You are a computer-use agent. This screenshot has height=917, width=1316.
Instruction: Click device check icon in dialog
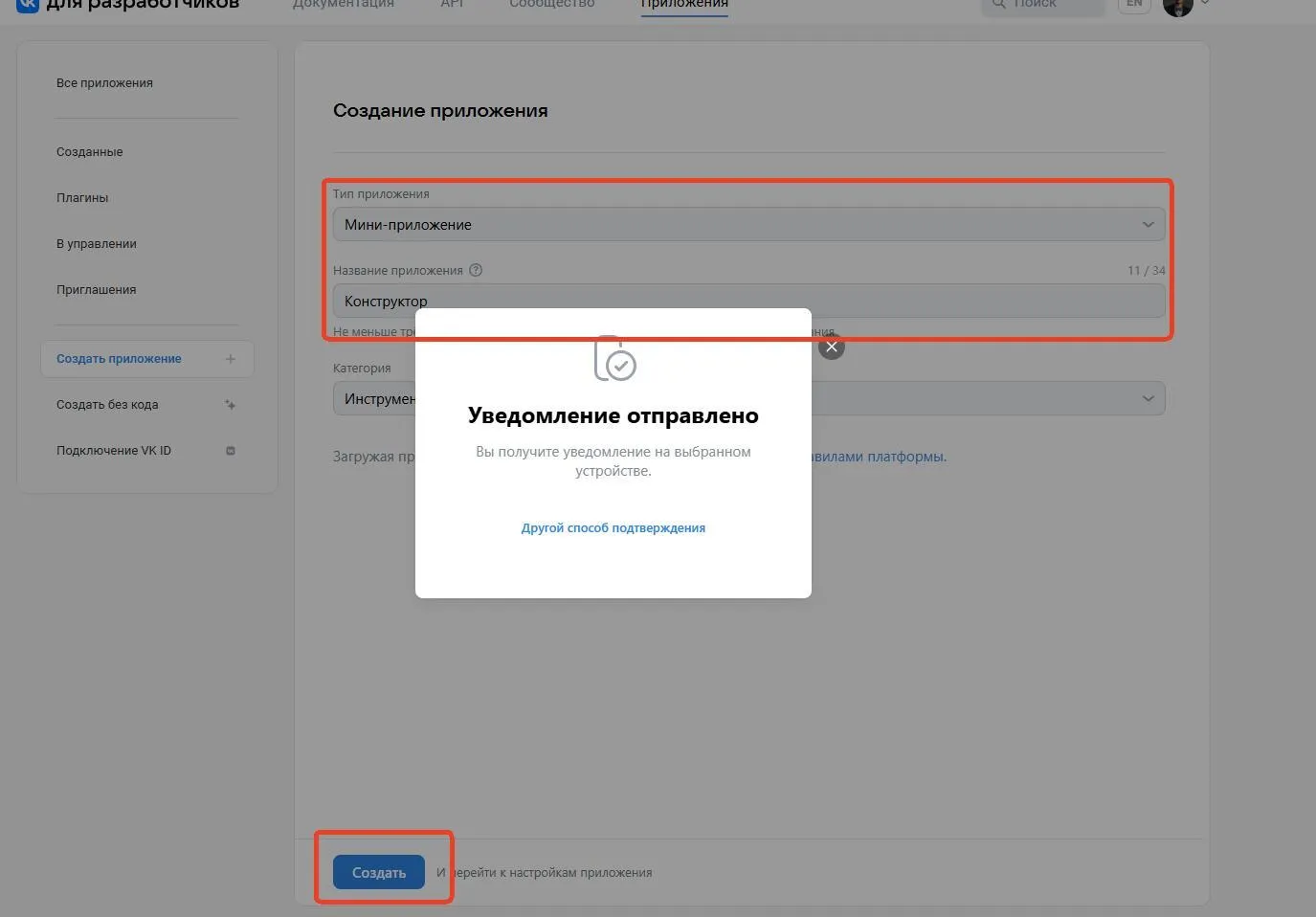(x=614, y=358)
